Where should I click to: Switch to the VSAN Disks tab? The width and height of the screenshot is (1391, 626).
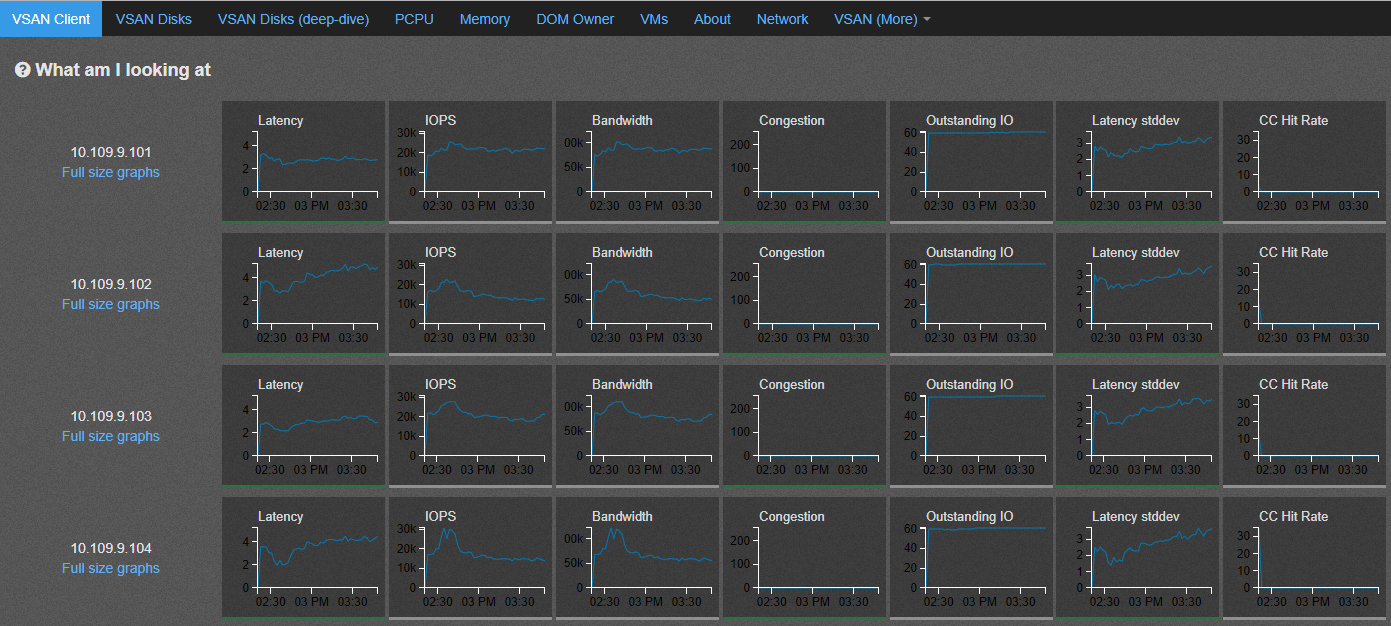coord(154,19)
